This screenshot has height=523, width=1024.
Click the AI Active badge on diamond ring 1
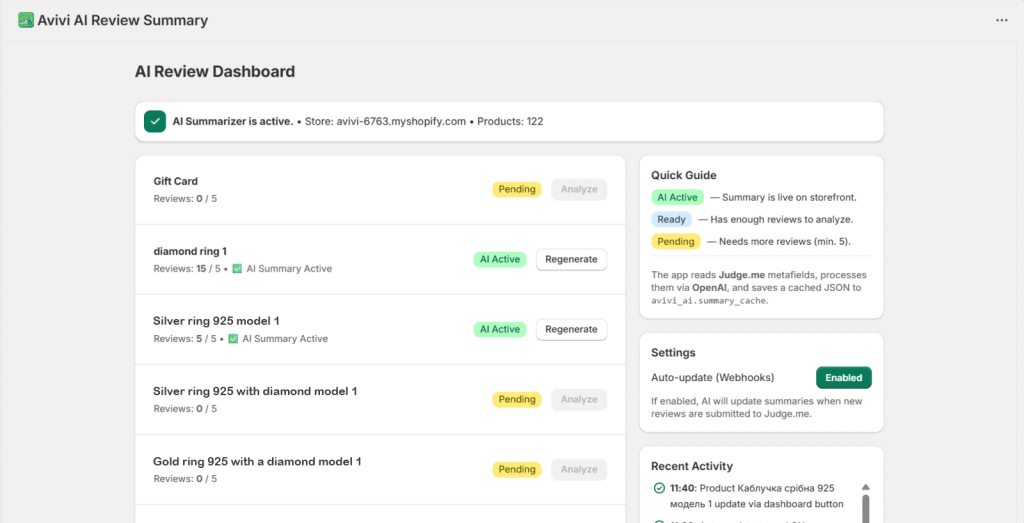coord(500,259)
